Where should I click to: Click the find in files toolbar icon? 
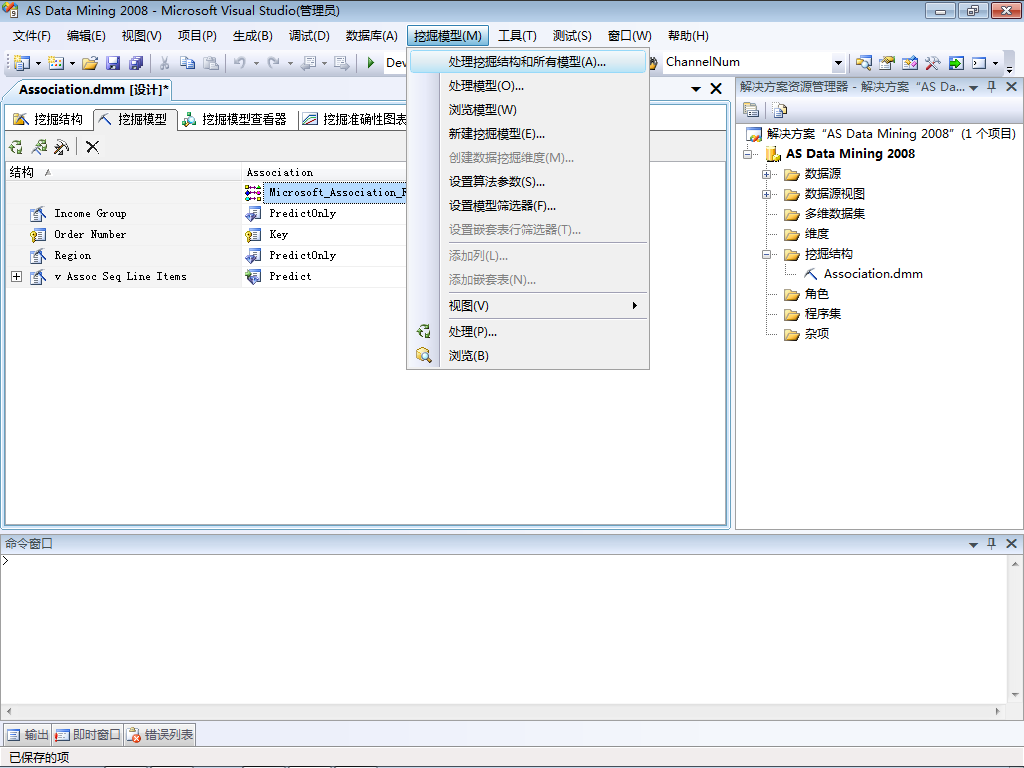click(863, 63)
